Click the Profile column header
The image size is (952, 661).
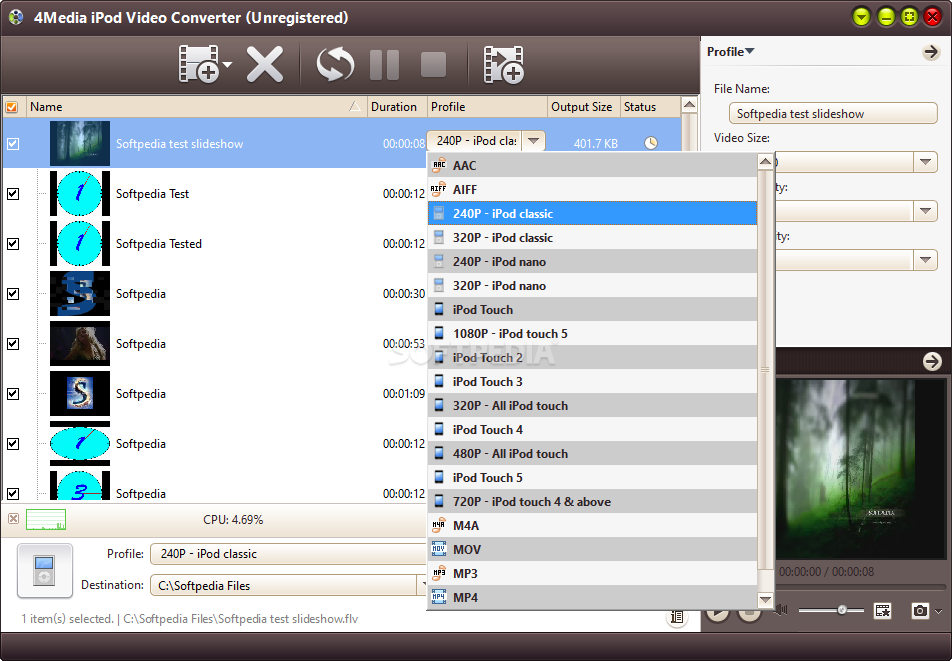point(487,107)
